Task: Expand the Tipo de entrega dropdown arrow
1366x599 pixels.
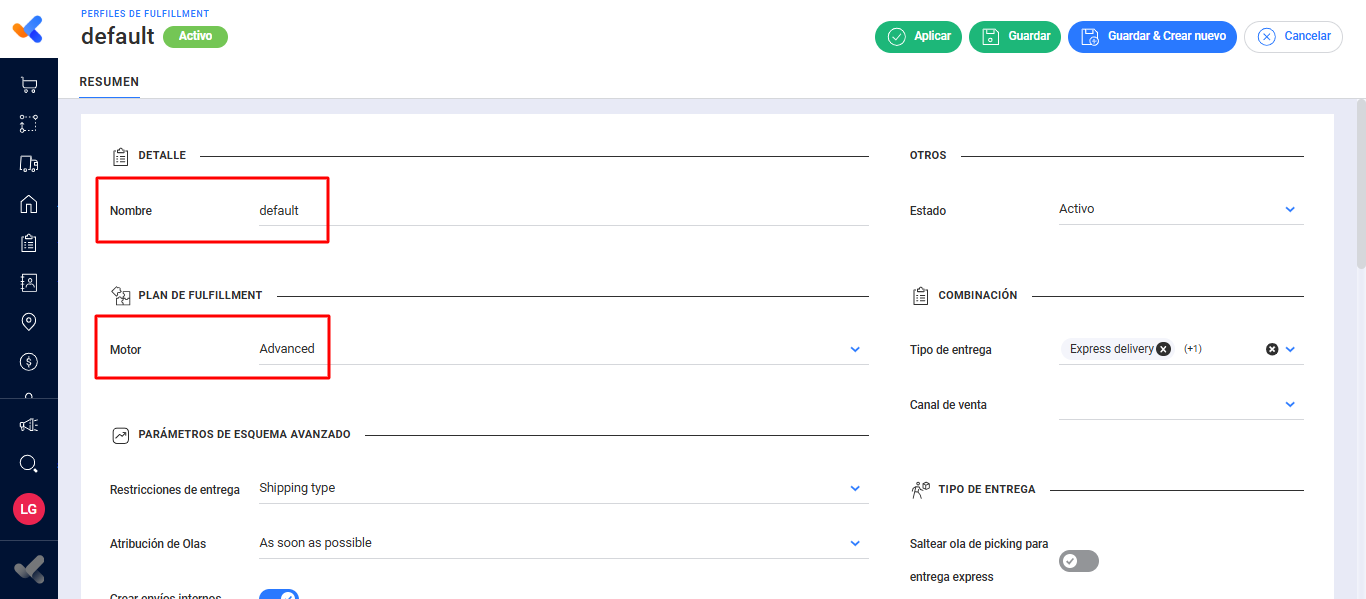Action: pyautogui.click(x=1290, y=349)
